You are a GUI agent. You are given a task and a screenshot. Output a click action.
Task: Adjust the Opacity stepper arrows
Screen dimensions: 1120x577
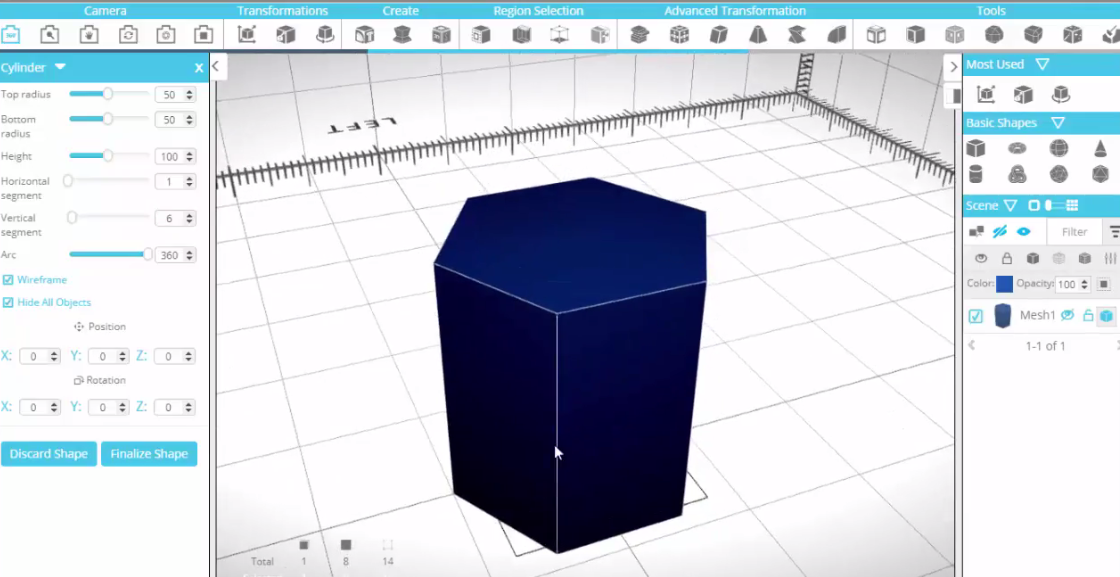pyautogui.click(x=1084, y=284)
